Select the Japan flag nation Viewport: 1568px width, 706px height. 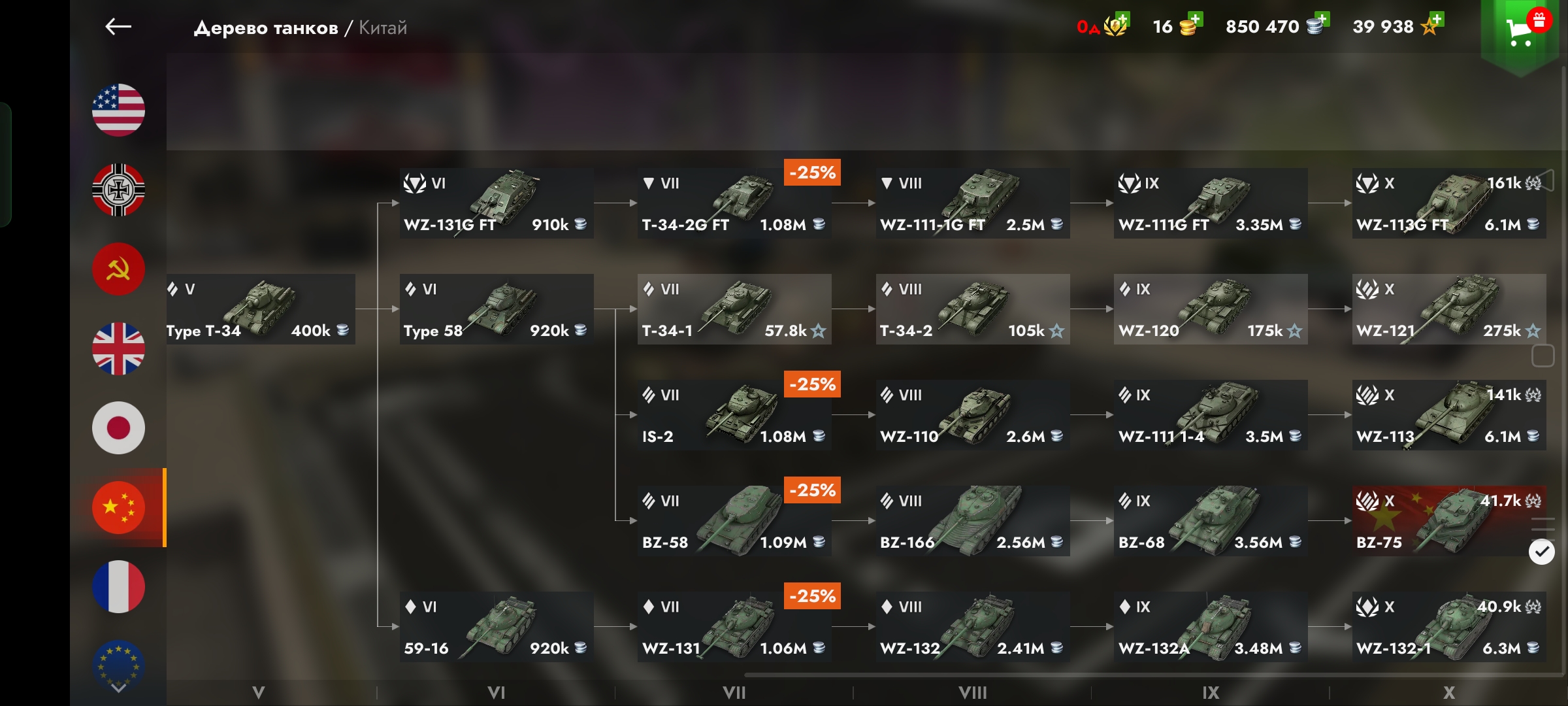pos(118,428)
